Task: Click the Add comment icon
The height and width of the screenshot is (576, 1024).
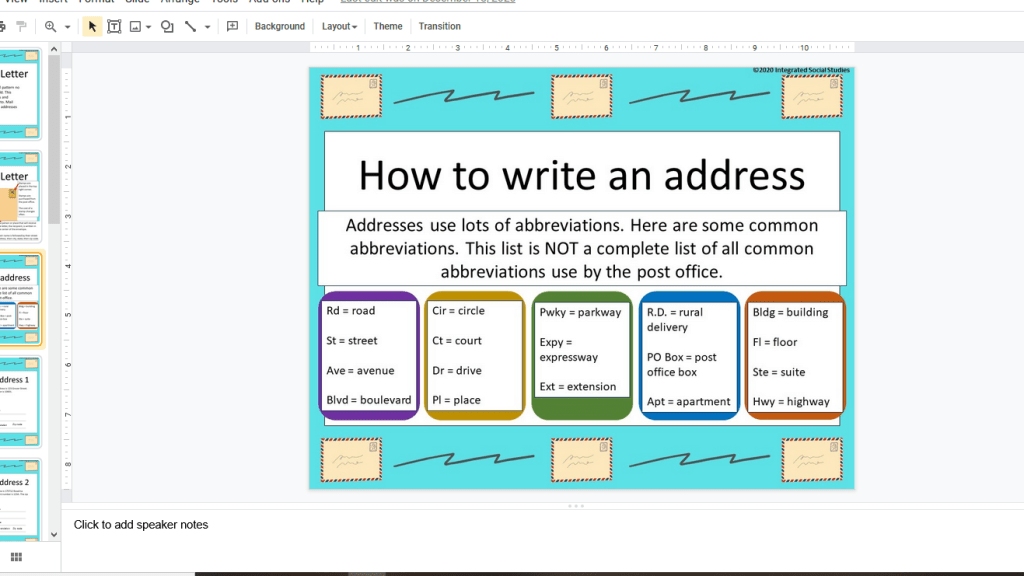Action: 232,26
